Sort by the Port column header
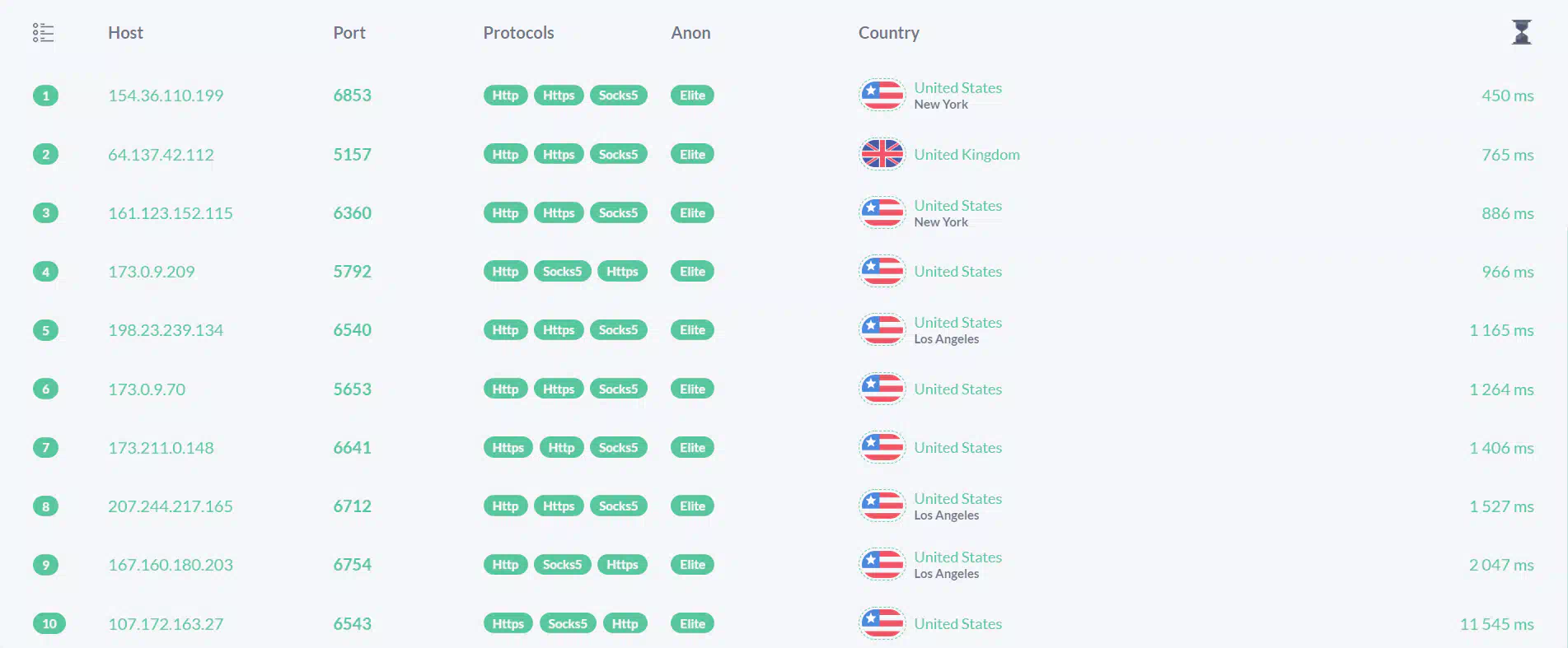The image size is (1568, 648). [349, 33]
